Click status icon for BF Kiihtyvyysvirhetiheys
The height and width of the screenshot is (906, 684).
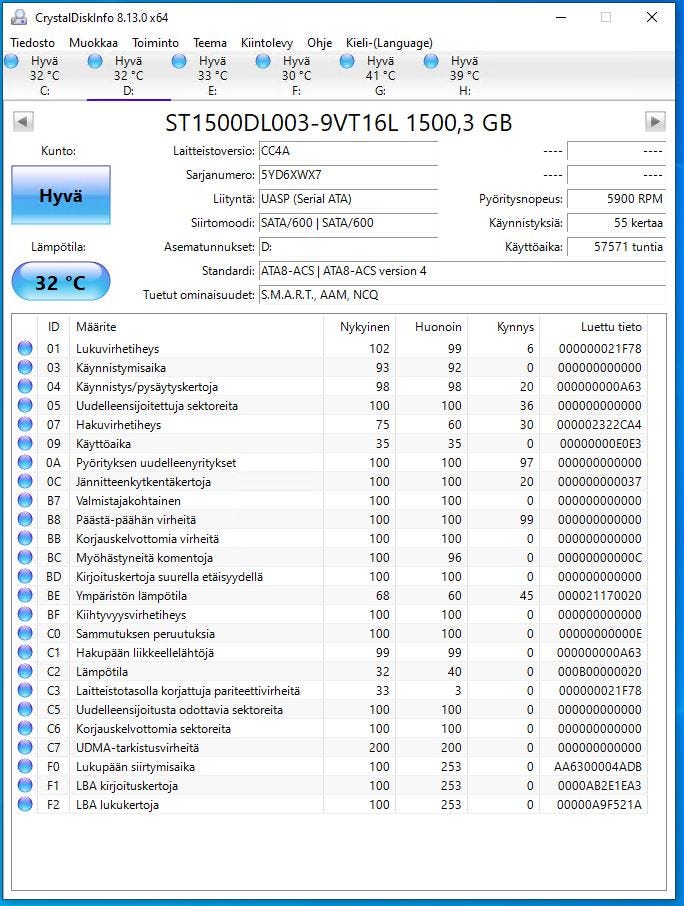(25, 615)
